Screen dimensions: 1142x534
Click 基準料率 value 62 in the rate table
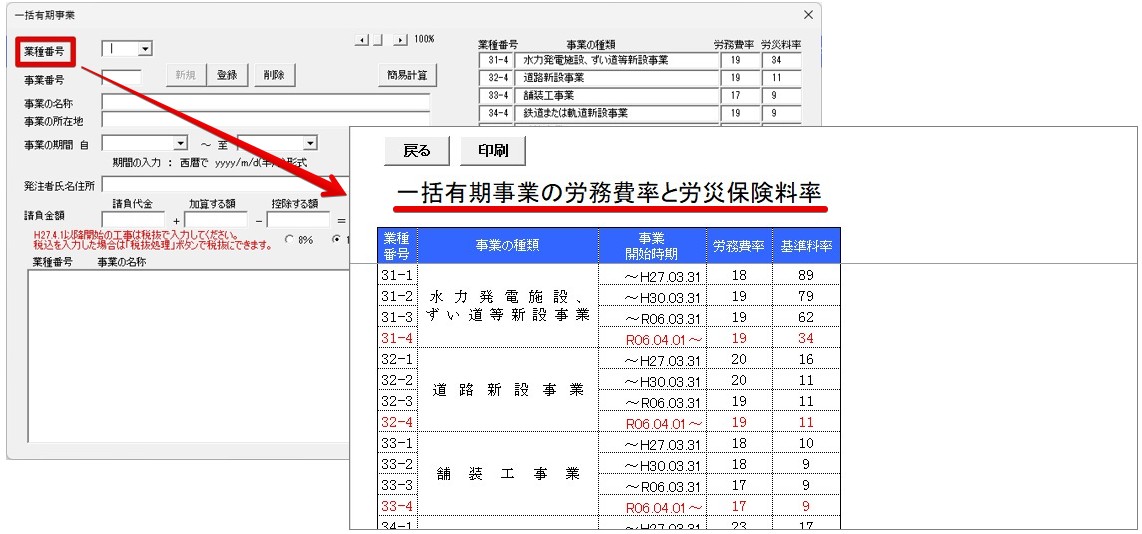pos(806,318)
